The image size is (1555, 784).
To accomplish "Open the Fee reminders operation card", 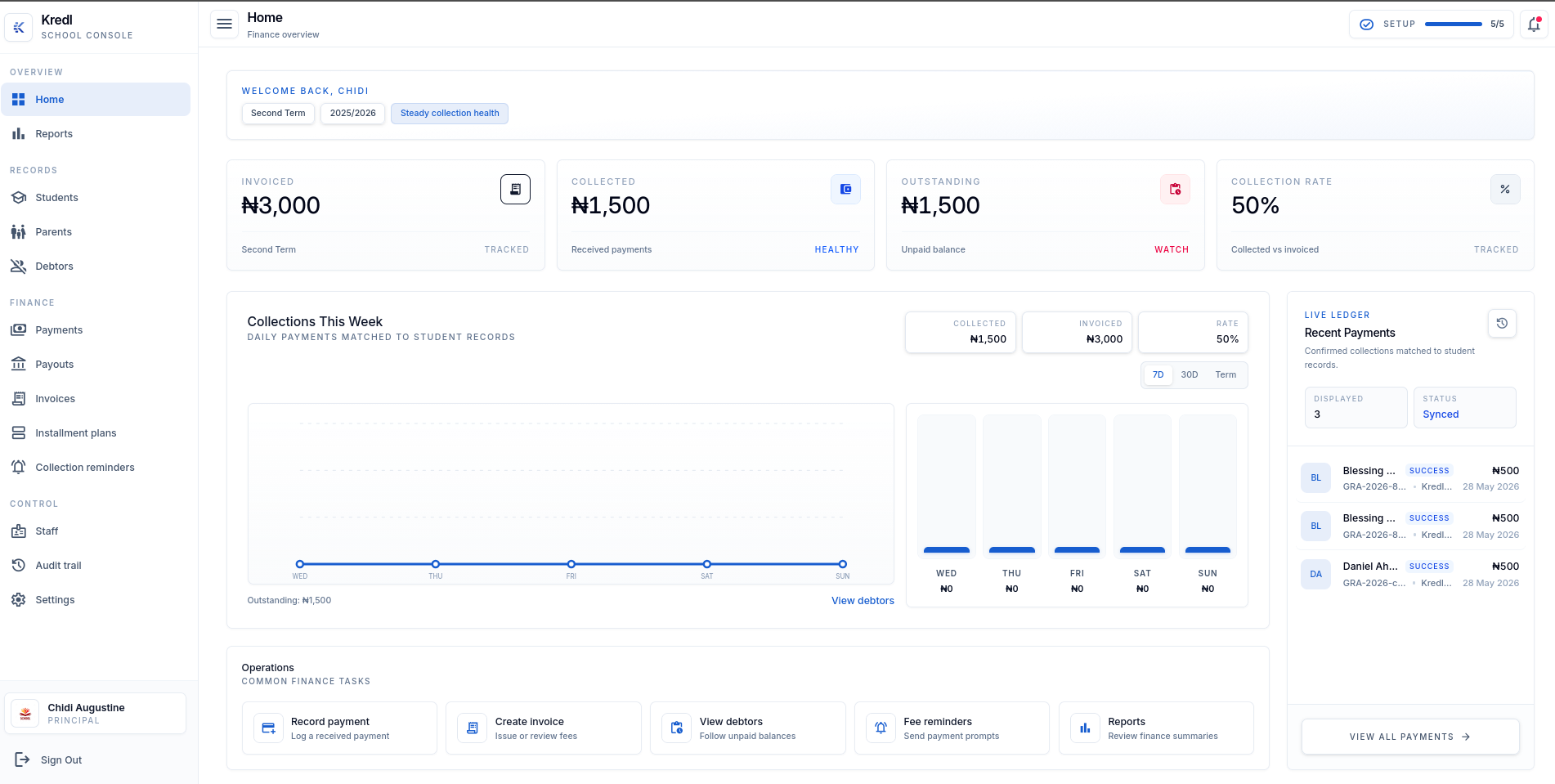I will tap(952, 728).
